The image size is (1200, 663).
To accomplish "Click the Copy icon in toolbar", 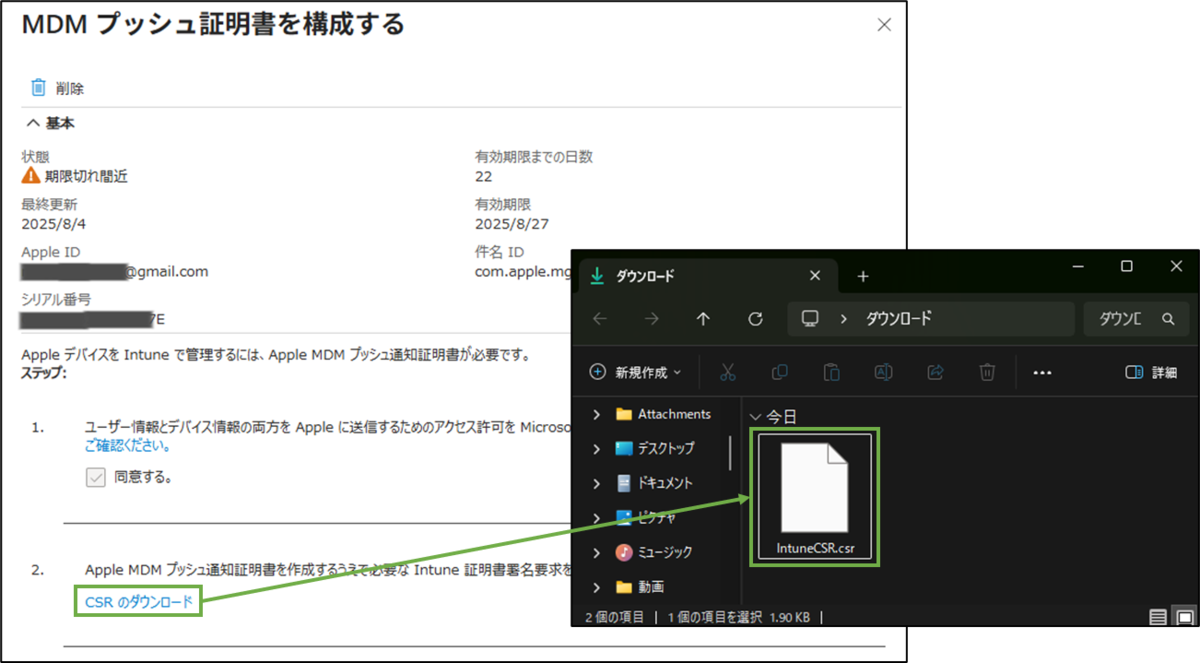I will coord(780,372).
